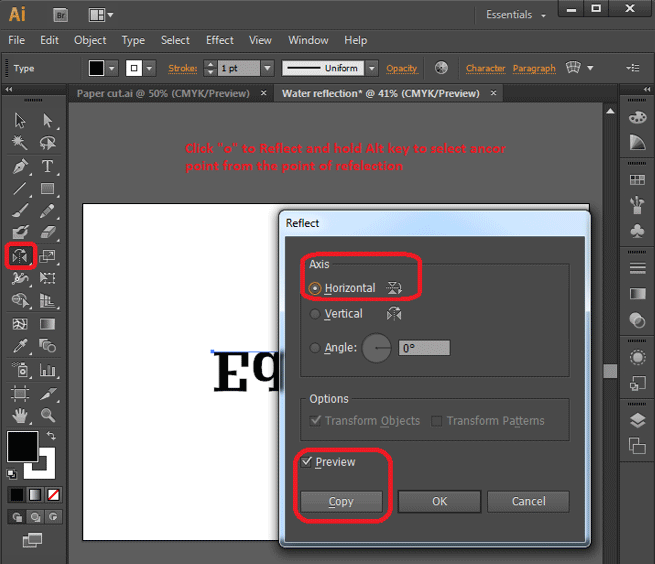Activate the Zoom tool
Viewport: 655px width, 564px height.
point(48,415)
